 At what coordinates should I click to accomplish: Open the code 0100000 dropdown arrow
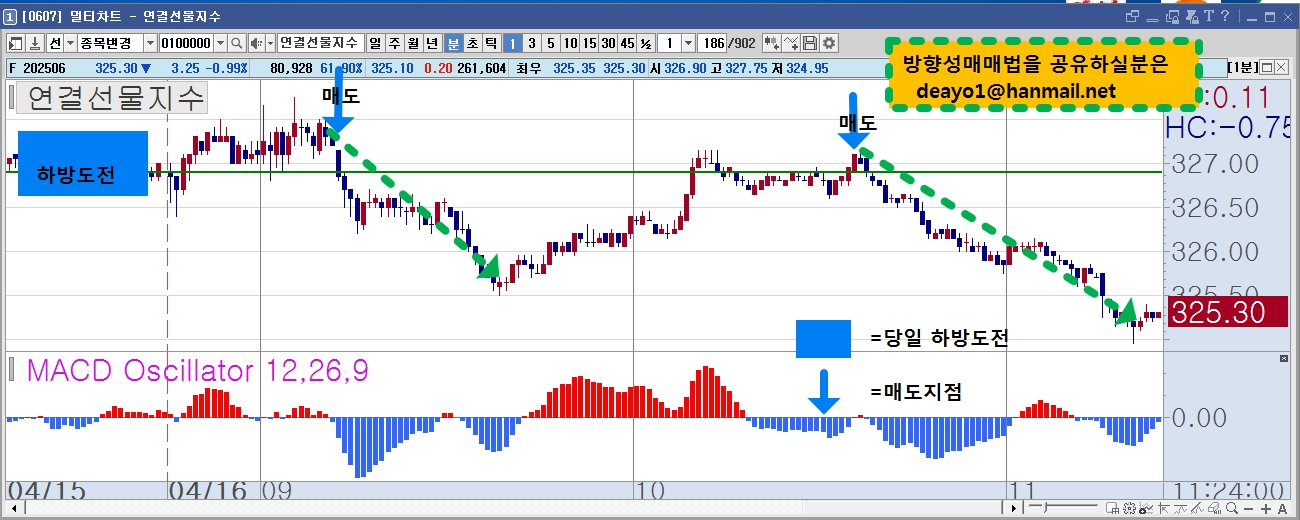click(221, 43)
